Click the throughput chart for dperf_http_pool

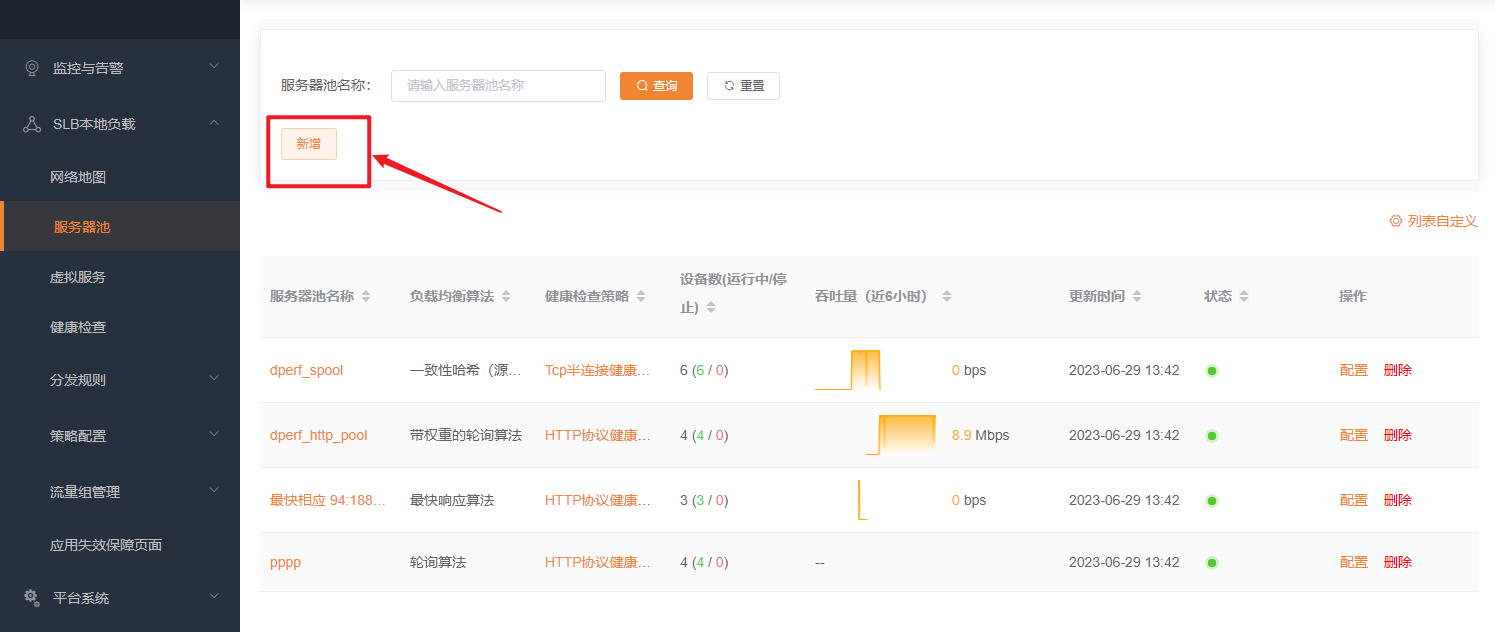(902, 435)
